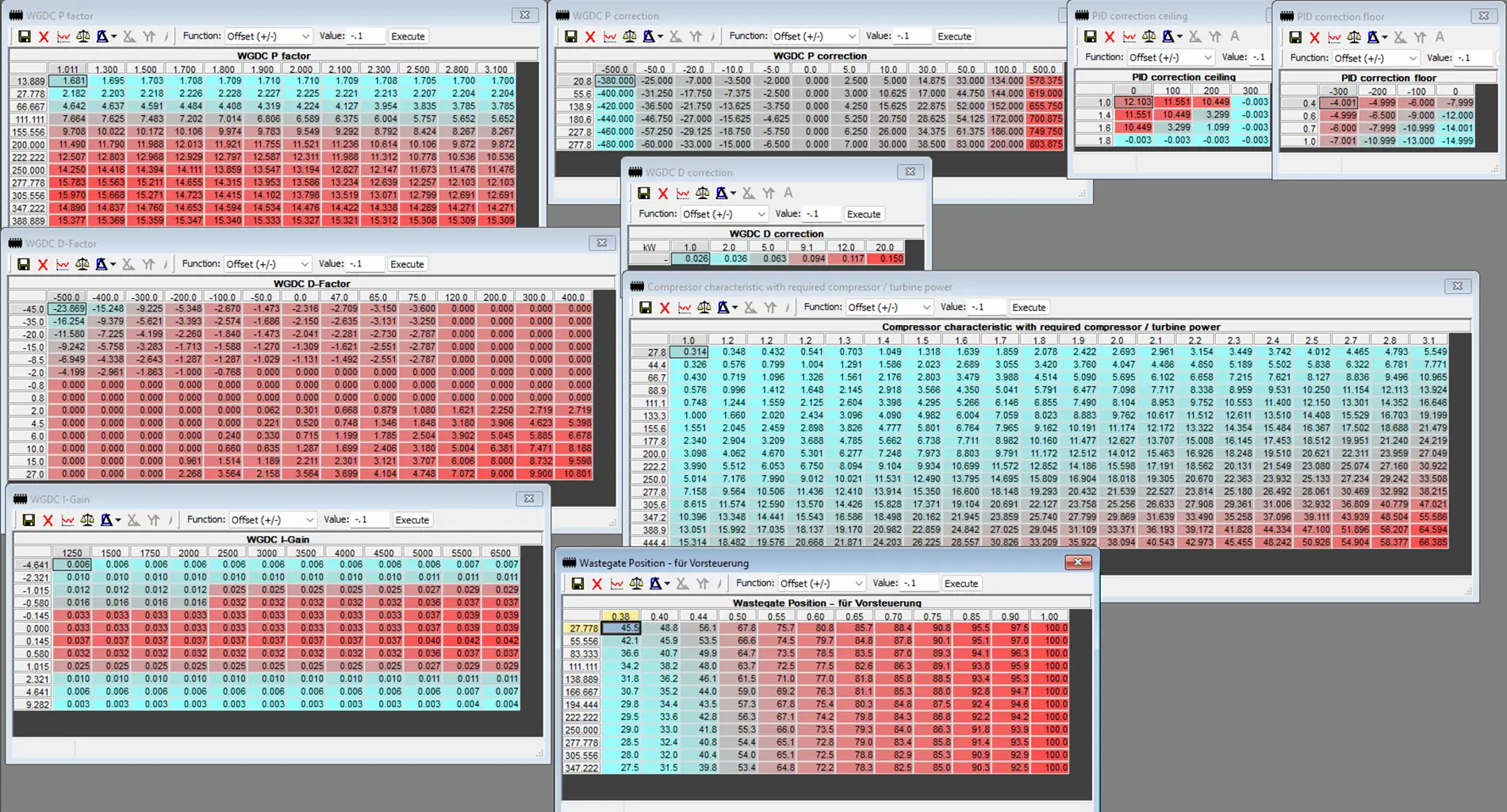1507x812 pixels.
Task: Click the red X icon in WGDC D correction window
Action: 663,193
